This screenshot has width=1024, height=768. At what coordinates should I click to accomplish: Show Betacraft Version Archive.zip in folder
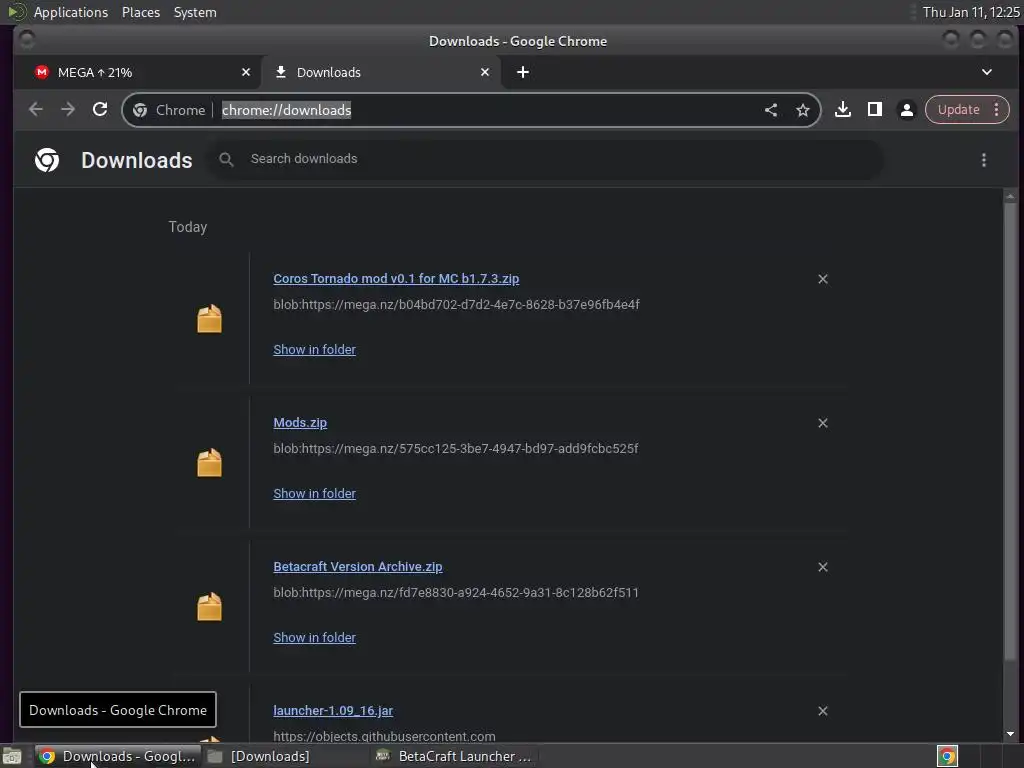[x=315, y=637]
